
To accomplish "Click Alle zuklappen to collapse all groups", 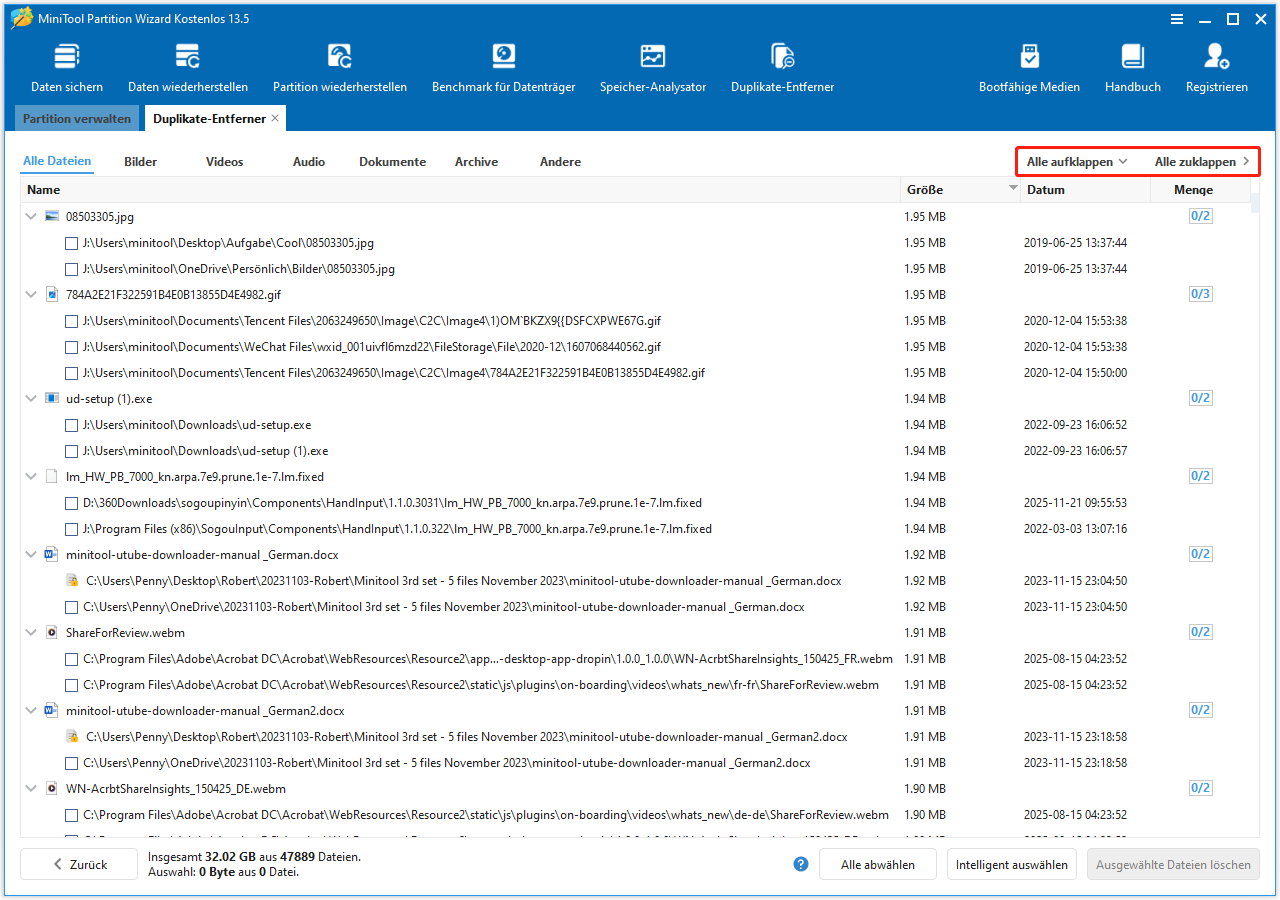I will 1196,161.
